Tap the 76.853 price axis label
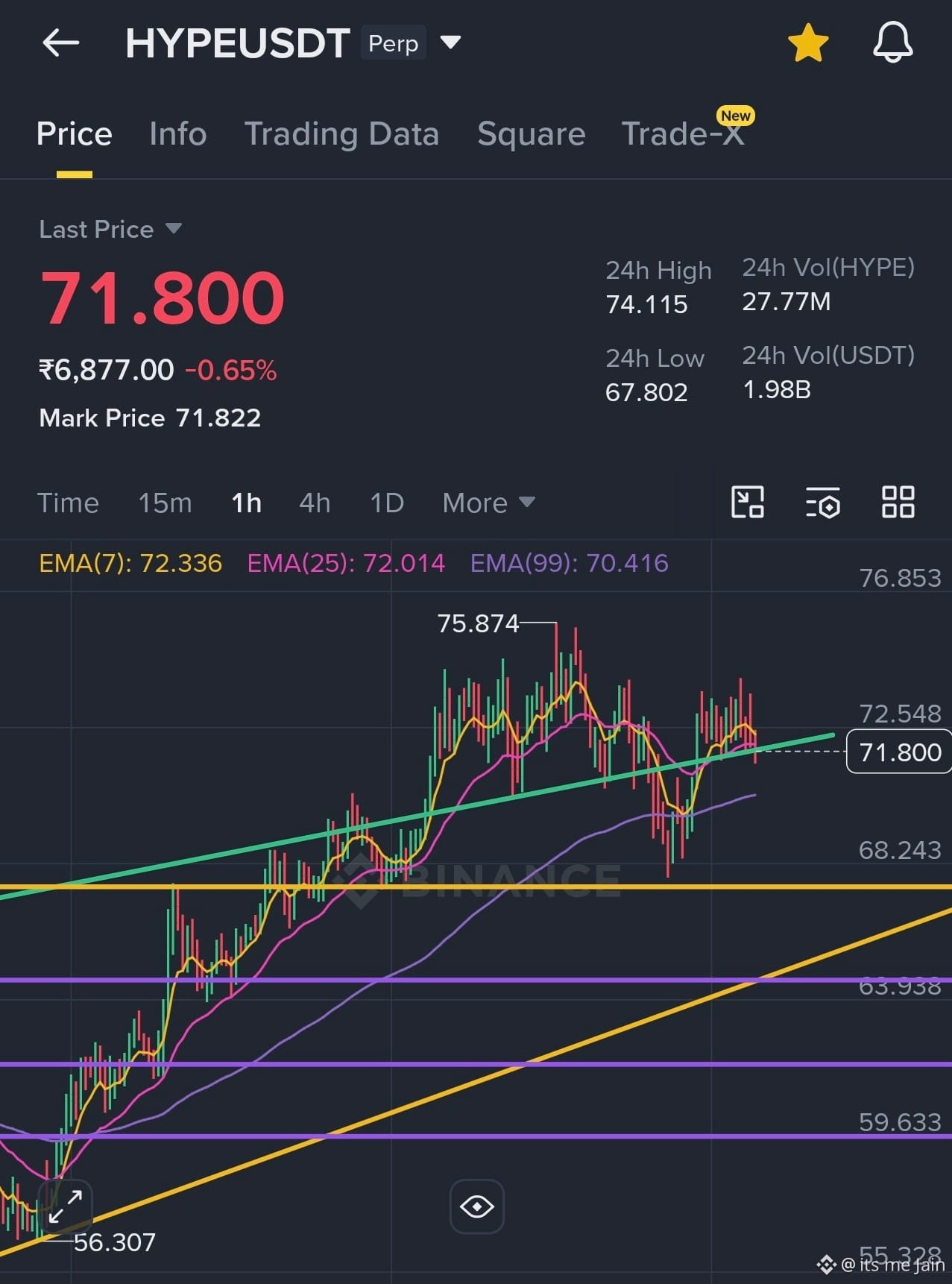This screenshot has width=952, height=1284. point(901,578)
